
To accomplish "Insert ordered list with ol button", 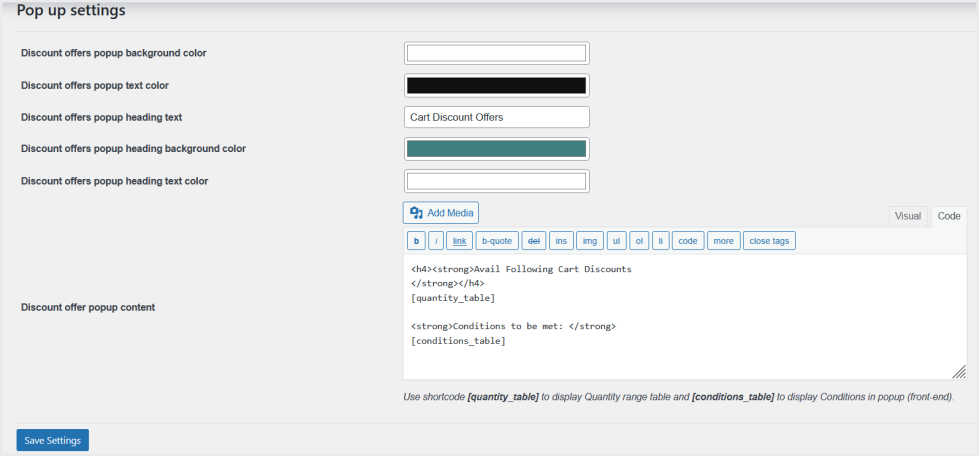I will (639, 240).
